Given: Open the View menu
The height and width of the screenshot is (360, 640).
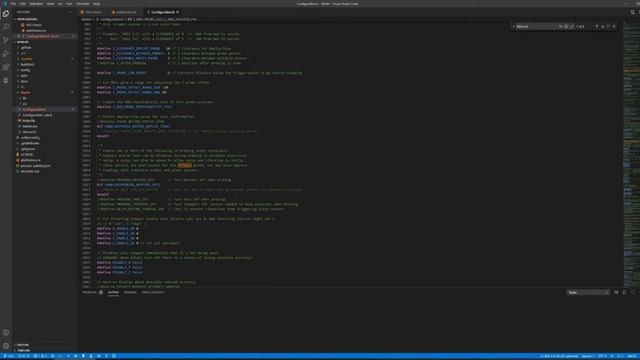Looking at the screenshot, I should tap(50, 4).
